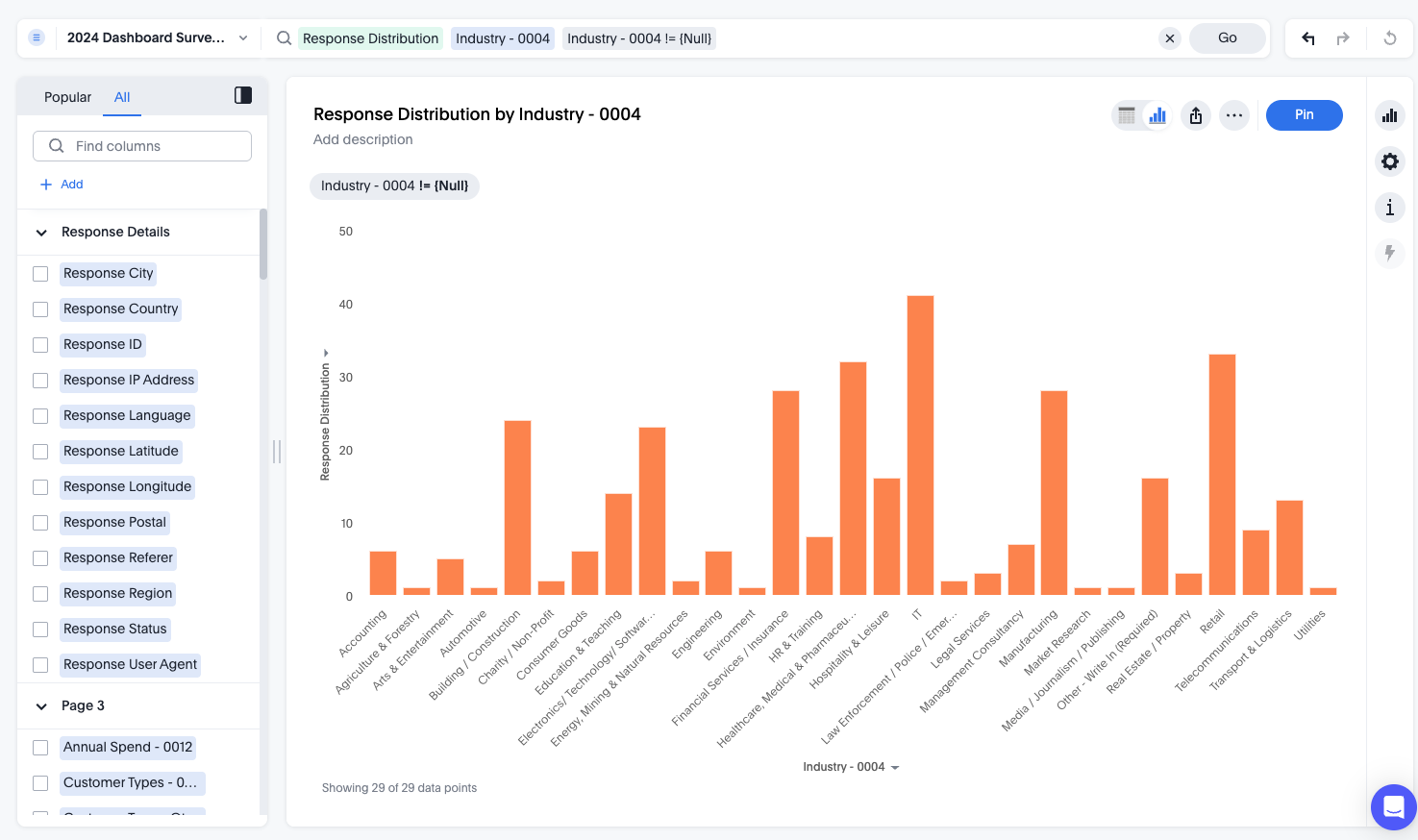Switch to the Popular tab
Image resolution: width=1418 pixels, height=840 pixels.
pyautogui.click(x=67, y=97)
